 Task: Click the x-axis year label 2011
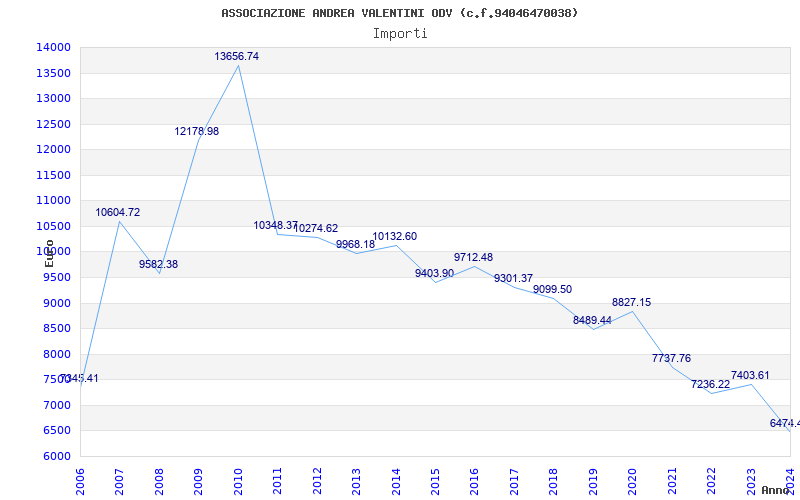pos(278,481)
